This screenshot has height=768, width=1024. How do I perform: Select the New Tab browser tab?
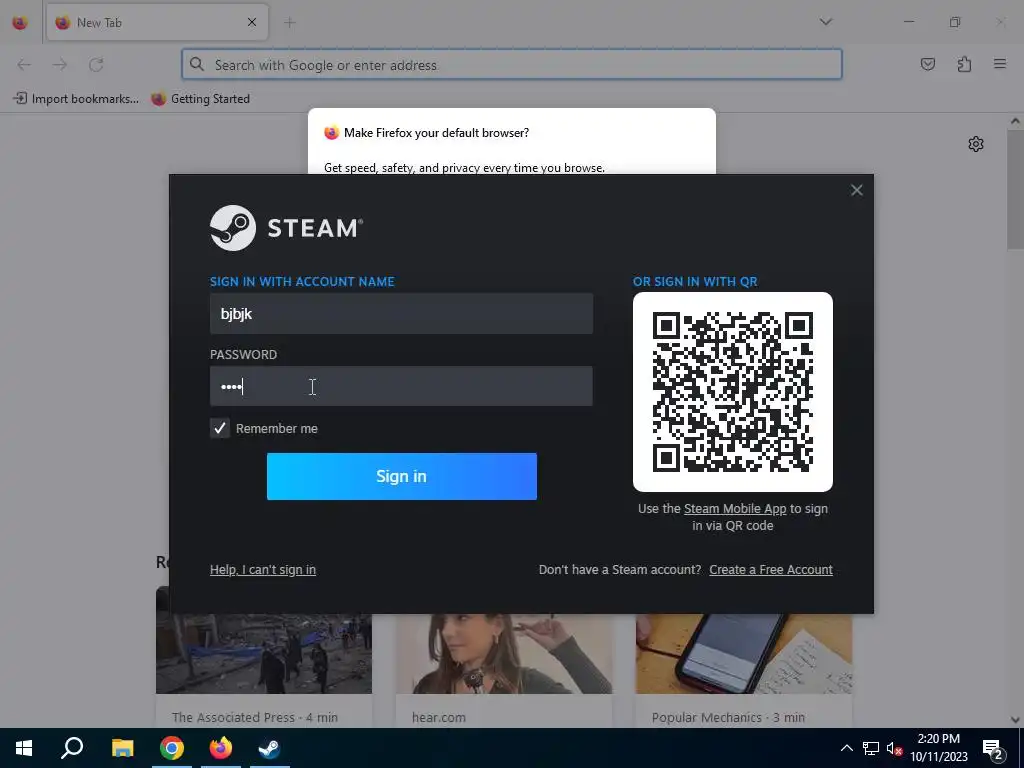(x=157, y=22)
